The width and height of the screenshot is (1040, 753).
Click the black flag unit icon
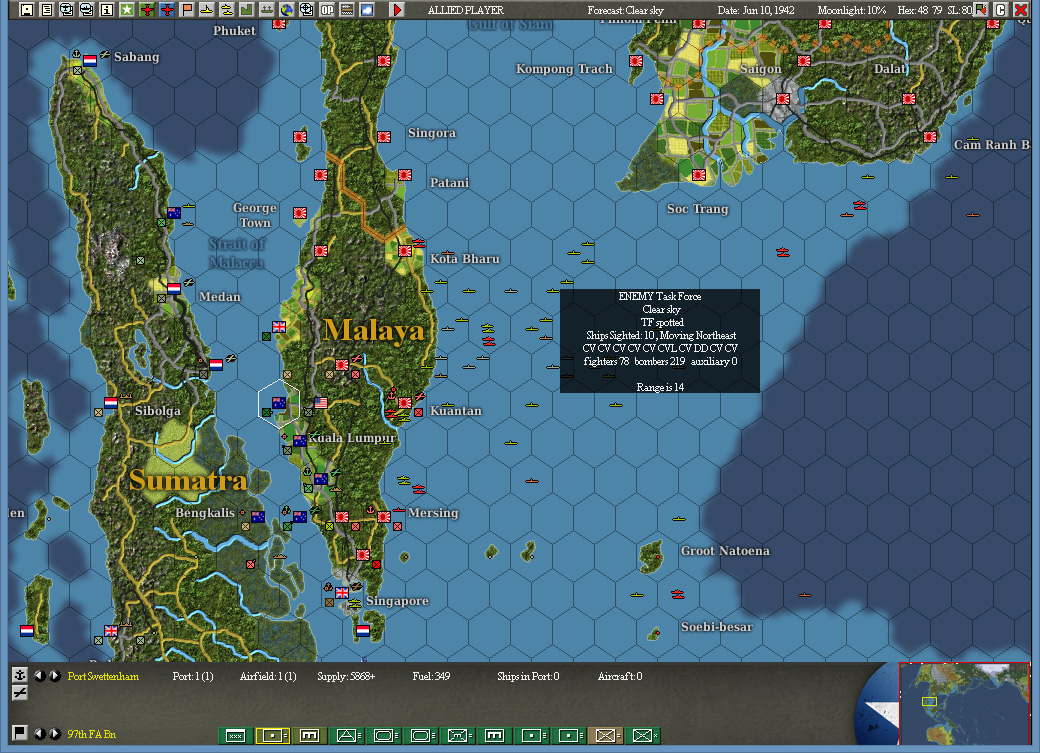[20, 732]
